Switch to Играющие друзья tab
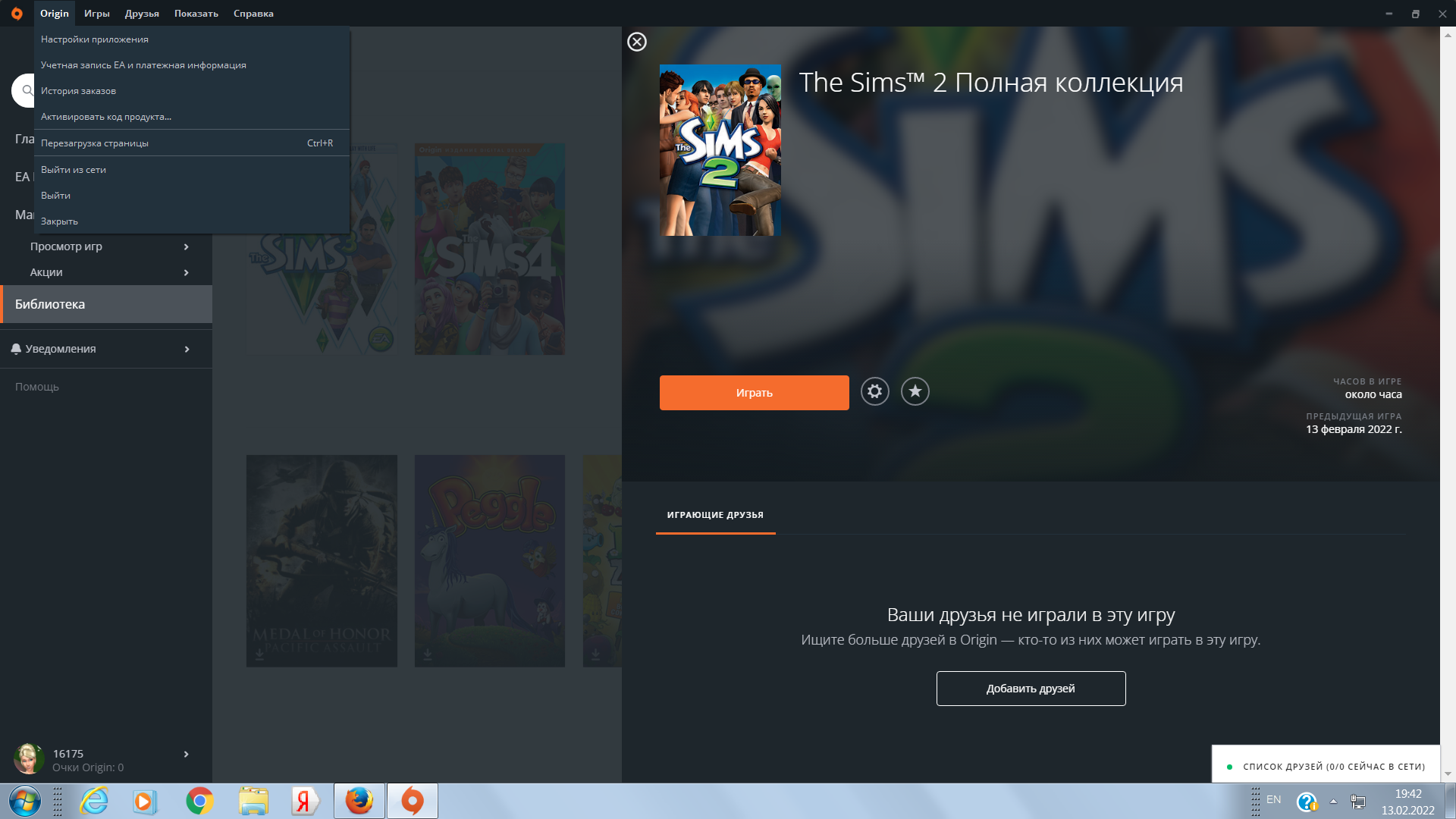Image resolution: width=1456 pixels, height=819 pixels. point(715,515)
